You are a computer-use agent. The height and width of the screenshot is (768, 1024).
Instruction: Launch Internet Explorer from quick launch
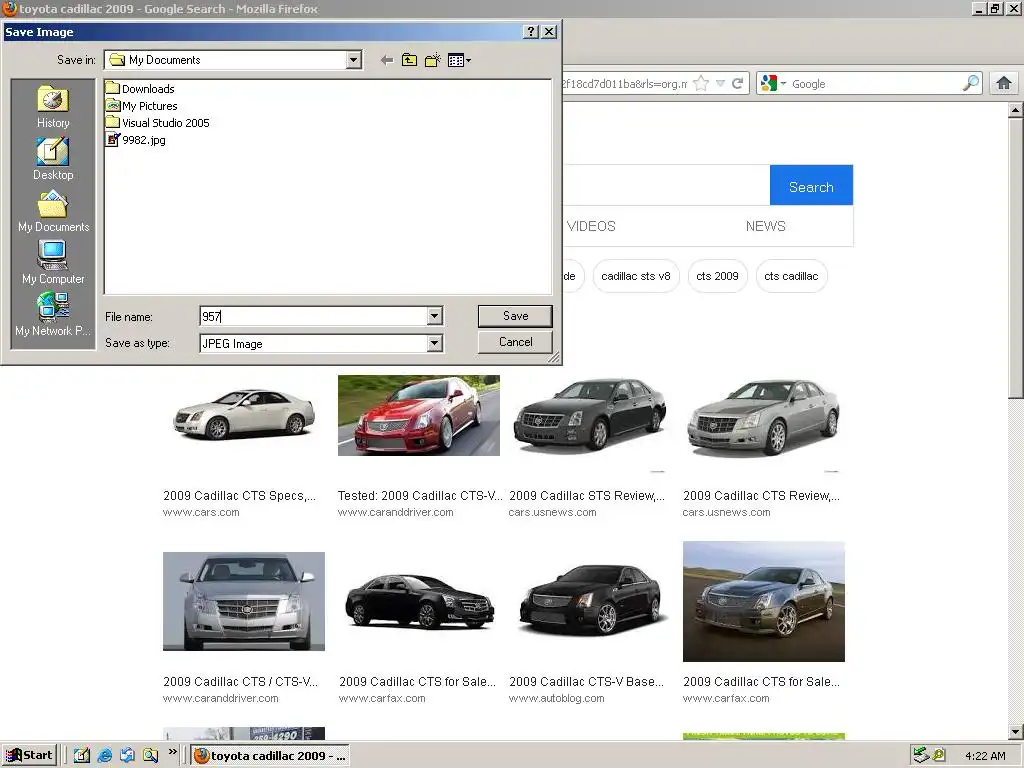[104, 756]
